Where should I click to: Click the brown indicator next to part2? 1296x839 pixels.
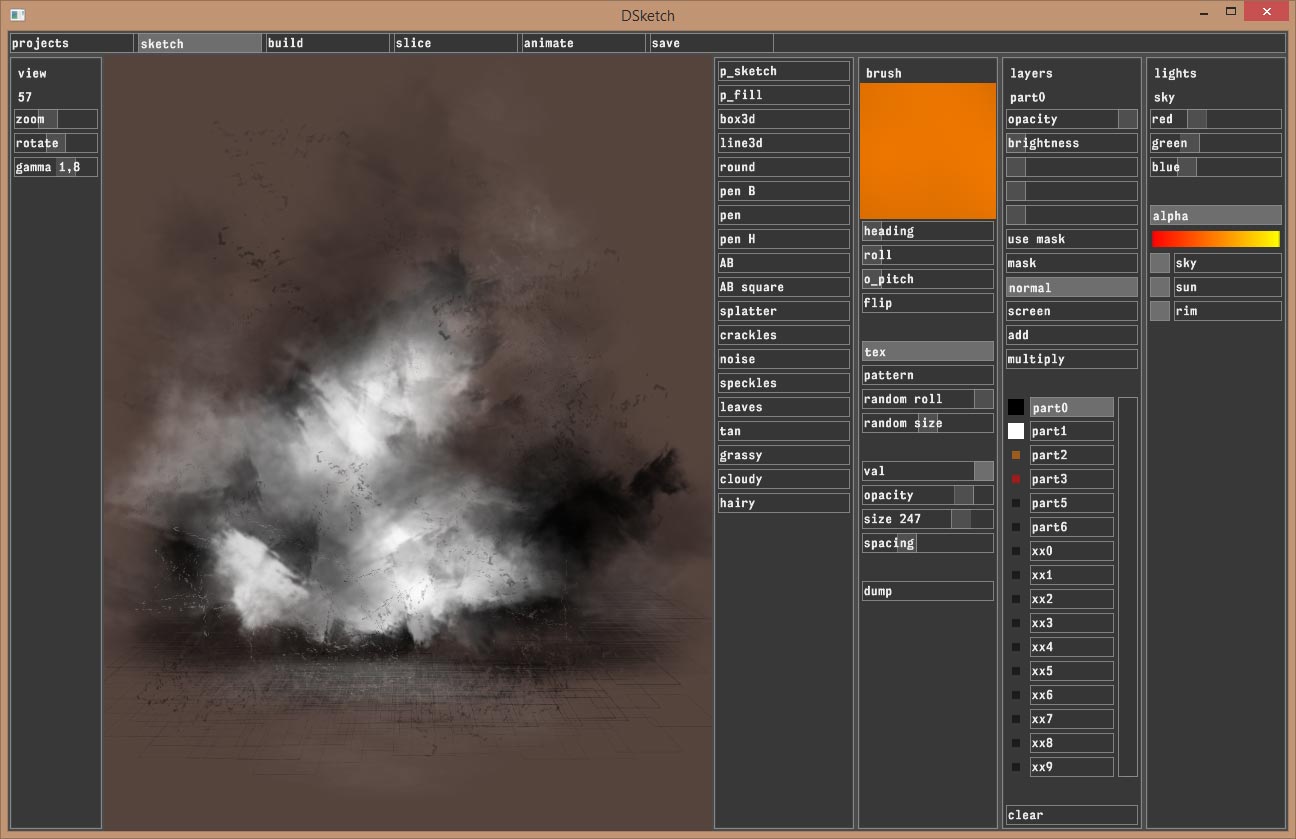pyautogui.click(x=1016, y=455)
